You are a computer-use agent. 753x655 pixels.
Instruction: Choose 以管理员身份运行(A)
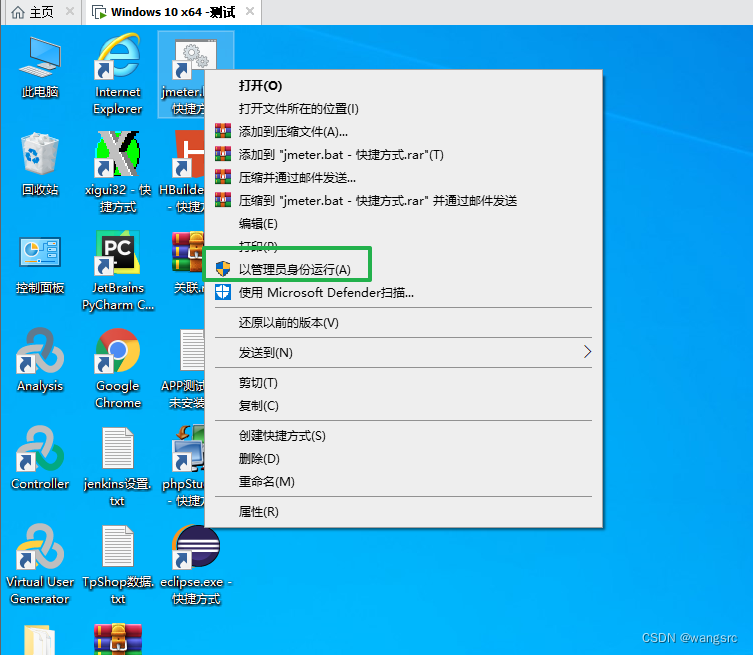click(403, 269)
